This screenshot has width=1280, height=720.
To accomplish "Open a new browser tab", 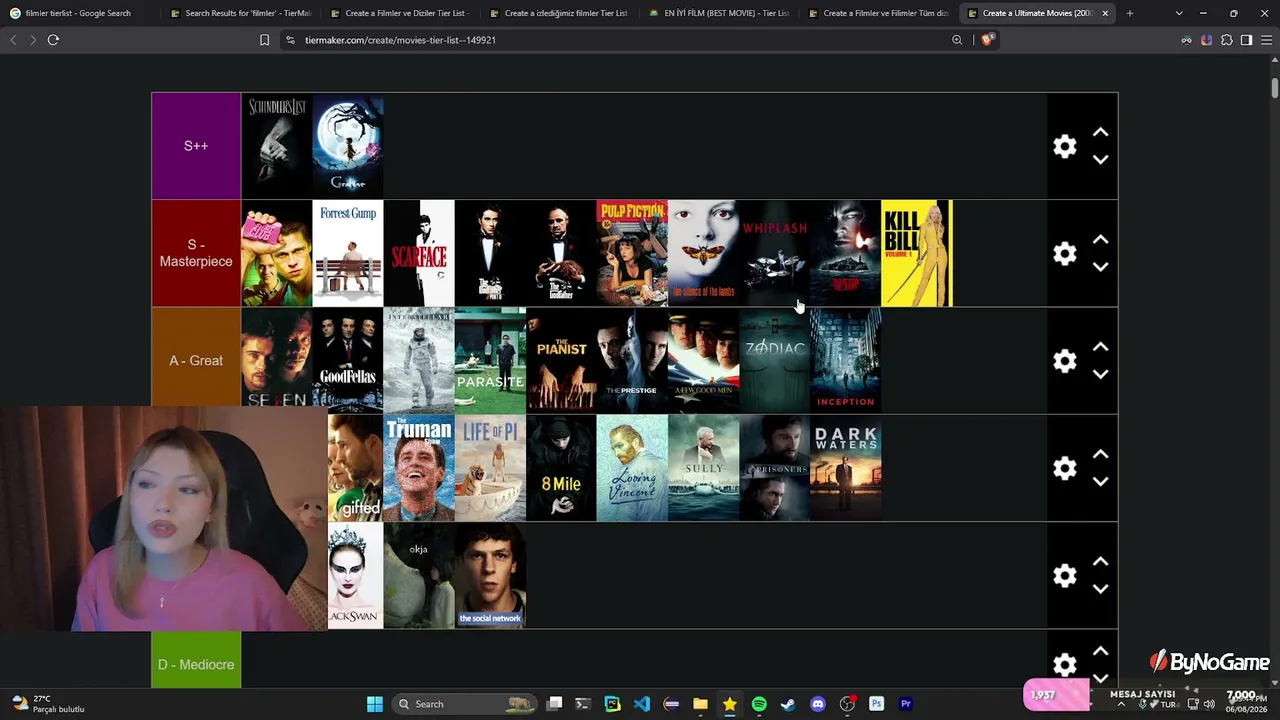I will click(1130, 13).
